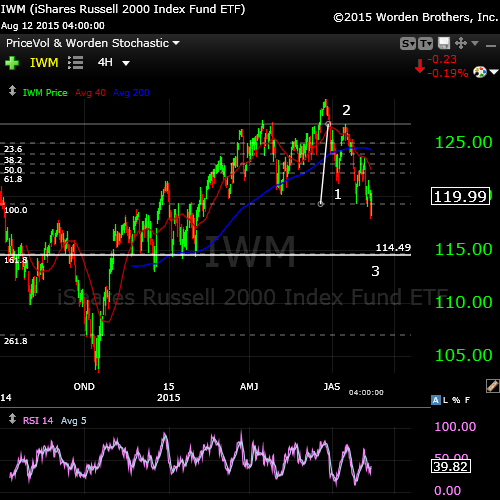This screenshot has width=500, height=500.
Task: Click the 61.8 Fibonacci level label
Action: [x=13, y=179]
